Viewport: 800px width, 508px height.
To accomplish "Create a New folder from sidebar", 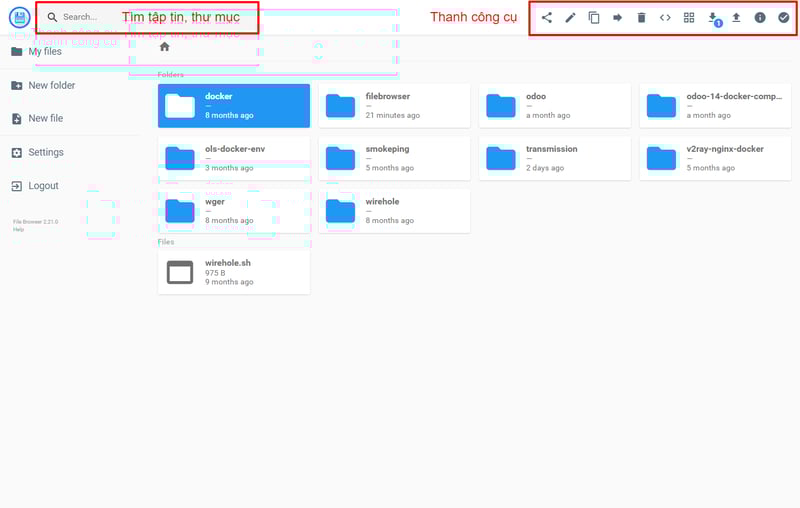I will (x=51, y=86).
